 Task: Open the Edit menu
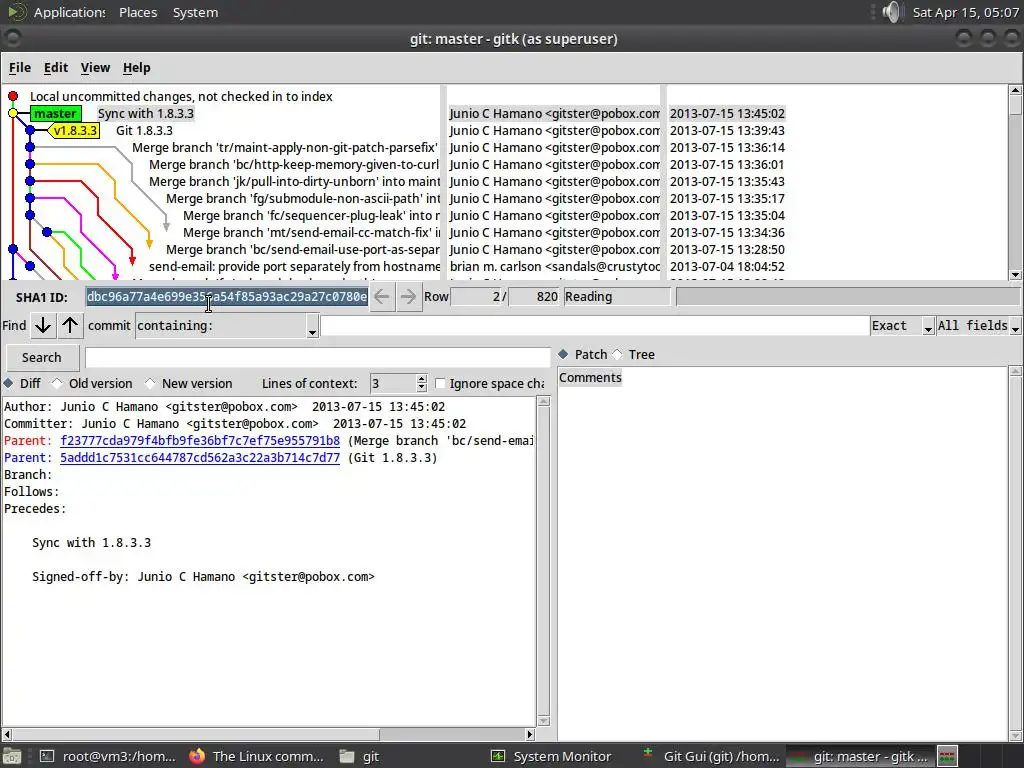[x=56, y=67]
